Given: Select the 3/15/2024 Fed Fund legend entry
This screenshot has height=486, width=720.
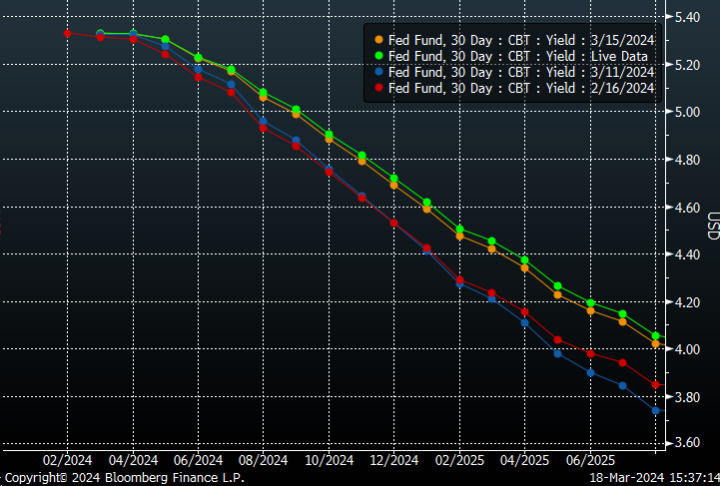Looking at the screenshot, I should [514, 40].
